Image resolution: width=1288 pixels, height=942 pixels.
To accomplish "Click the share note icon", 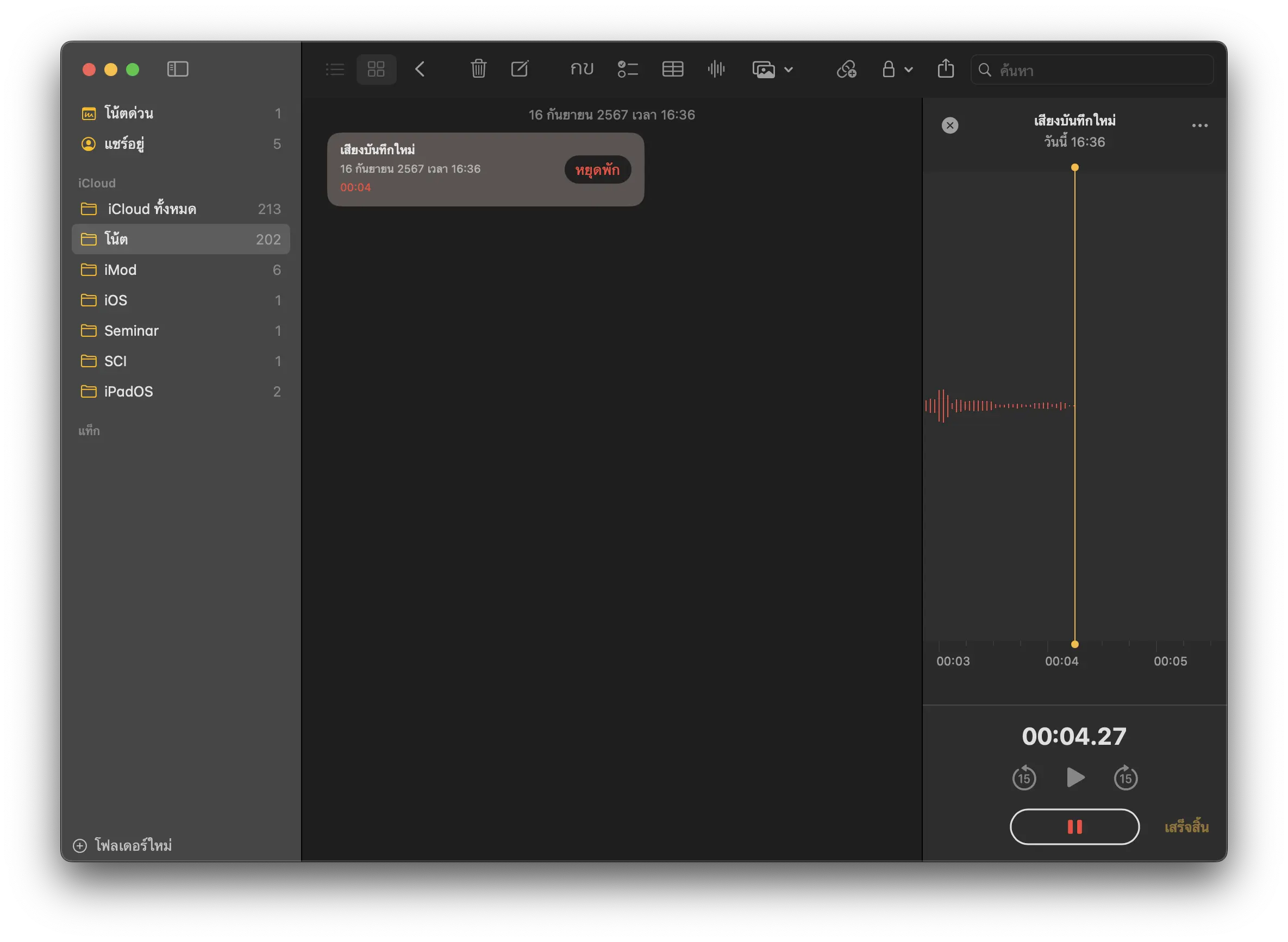I will [945, 69].
